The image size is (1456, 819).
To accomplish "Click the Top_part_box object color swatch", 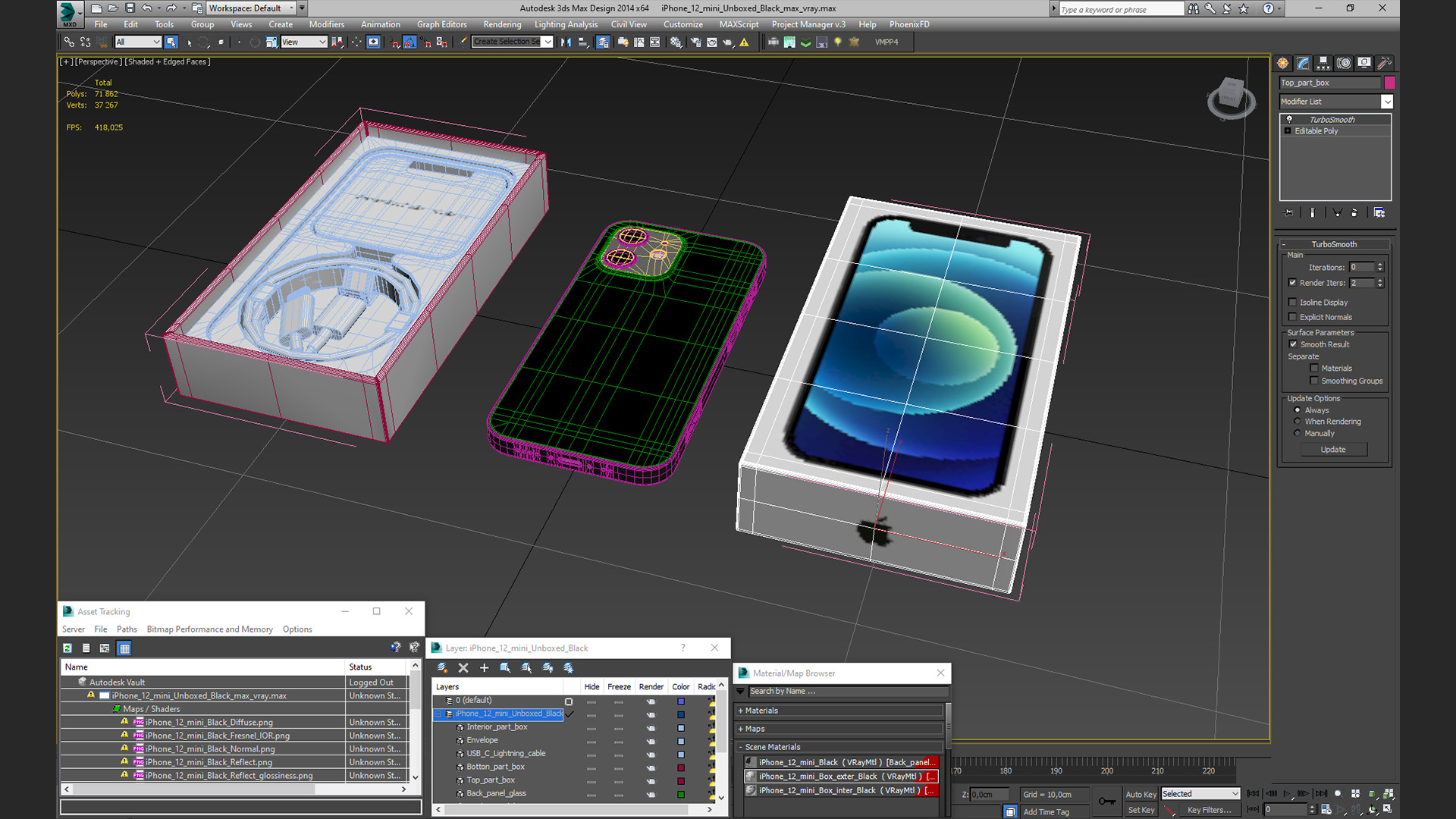I will coord(1389,83).
